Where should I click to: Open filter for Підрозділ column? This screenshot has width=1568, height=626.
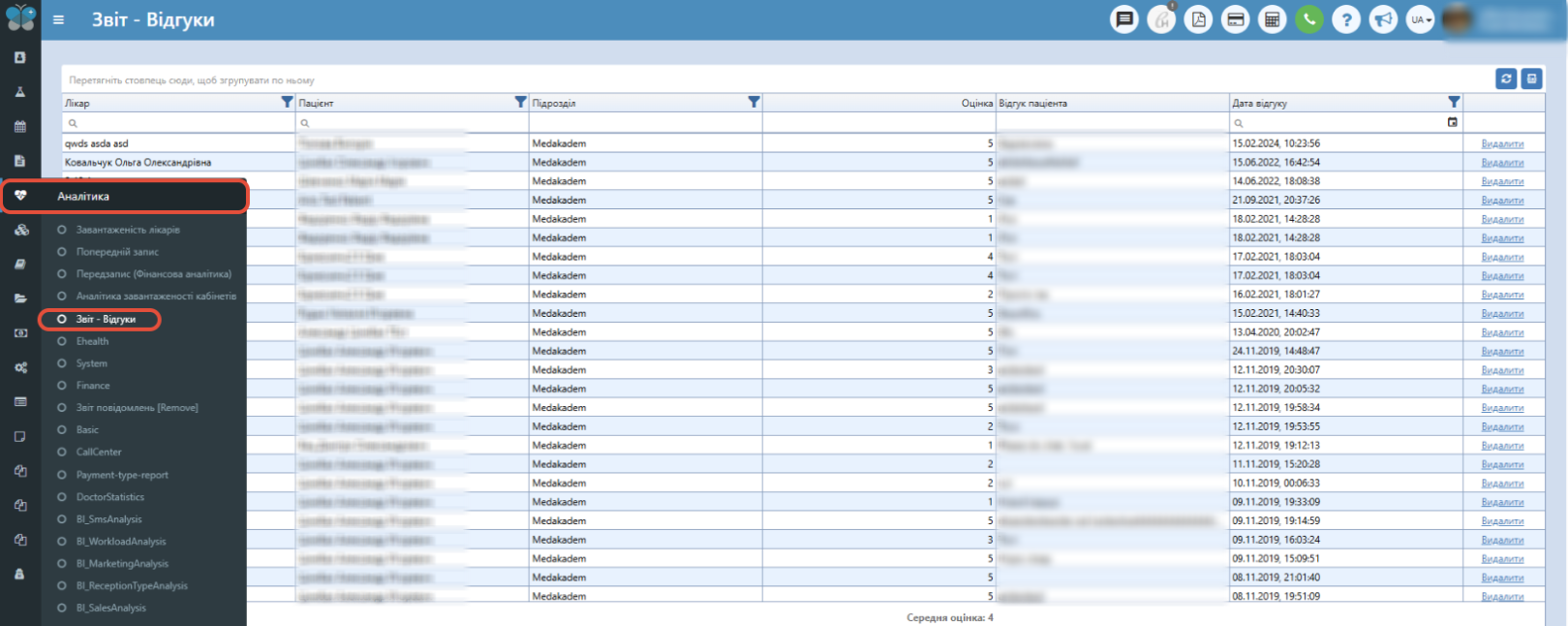[x=753, y=102]
